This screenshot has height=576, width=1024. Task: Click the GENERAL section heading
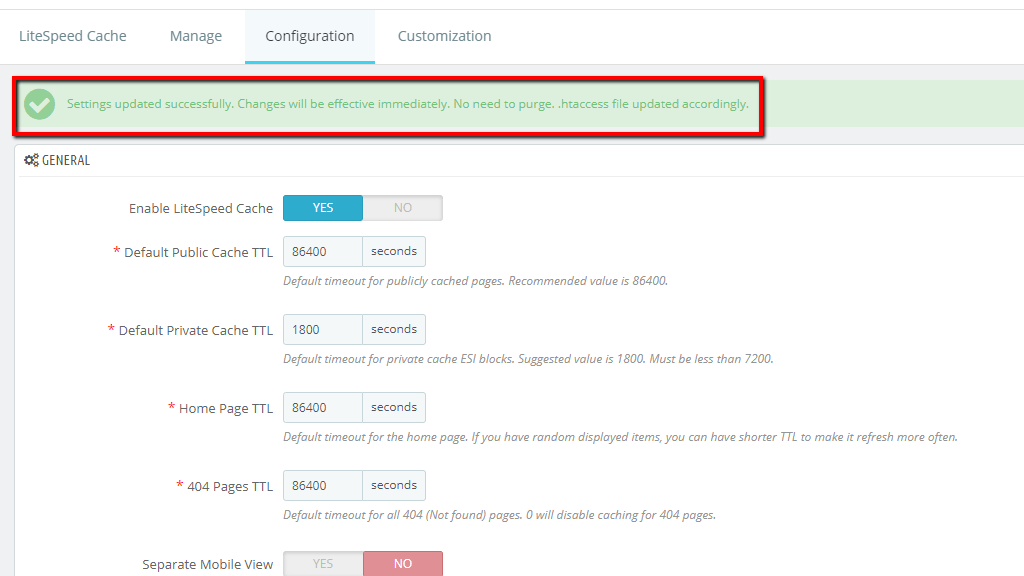pyautogui.click(x=66, y=160)
